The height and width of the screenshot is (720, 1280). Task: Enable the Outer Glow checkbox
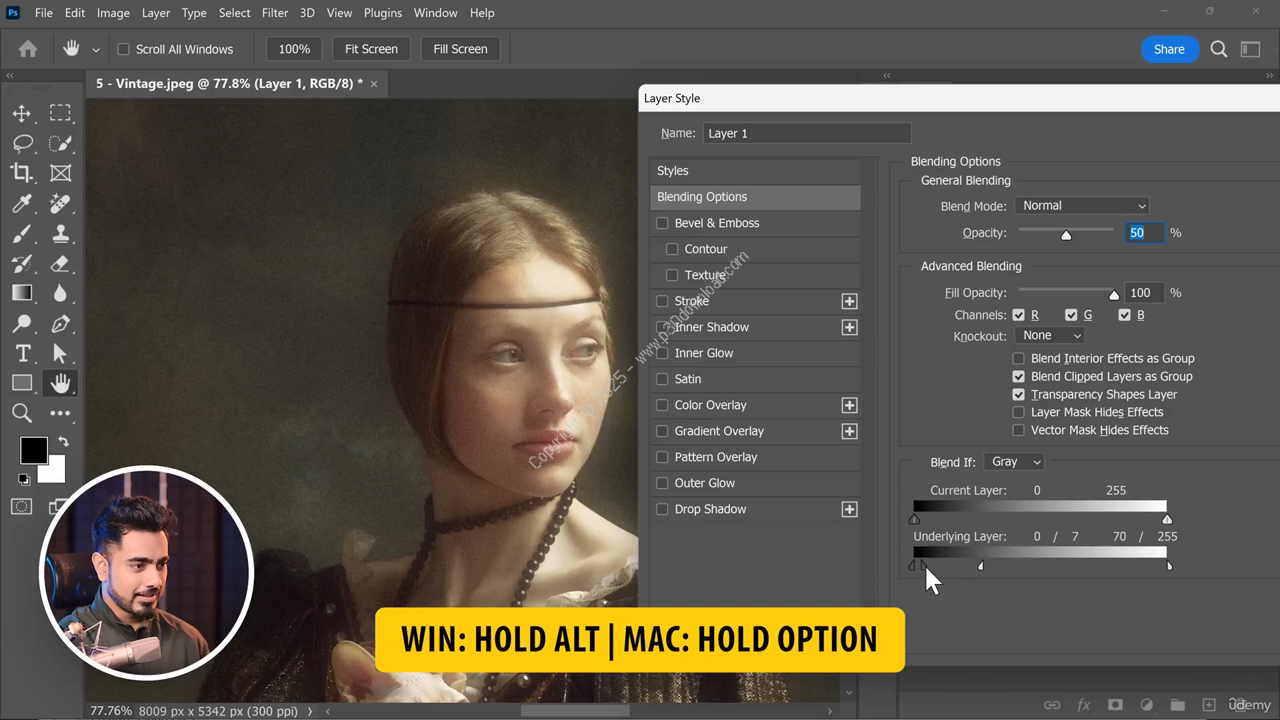click(662, 483)
